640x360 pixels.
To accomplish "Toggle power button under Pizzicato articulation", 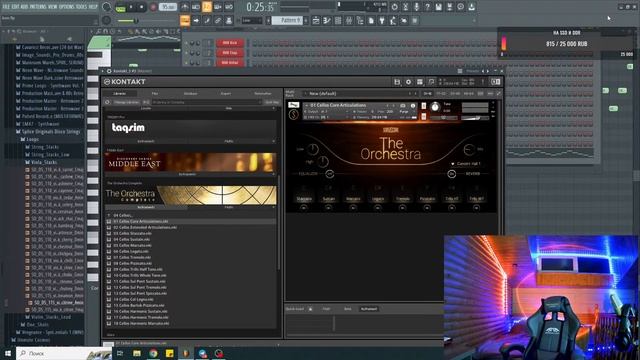I will point(427,208).
